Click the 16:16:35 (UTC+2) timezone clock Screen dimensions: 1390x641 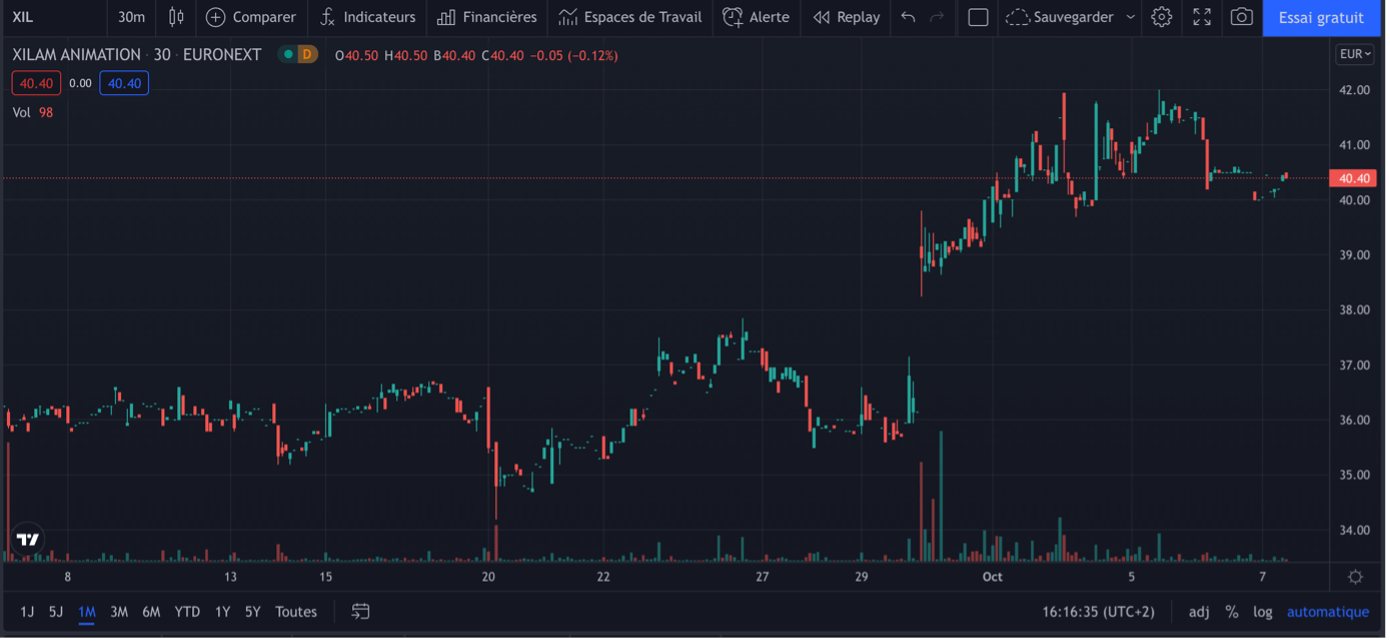1098,612
